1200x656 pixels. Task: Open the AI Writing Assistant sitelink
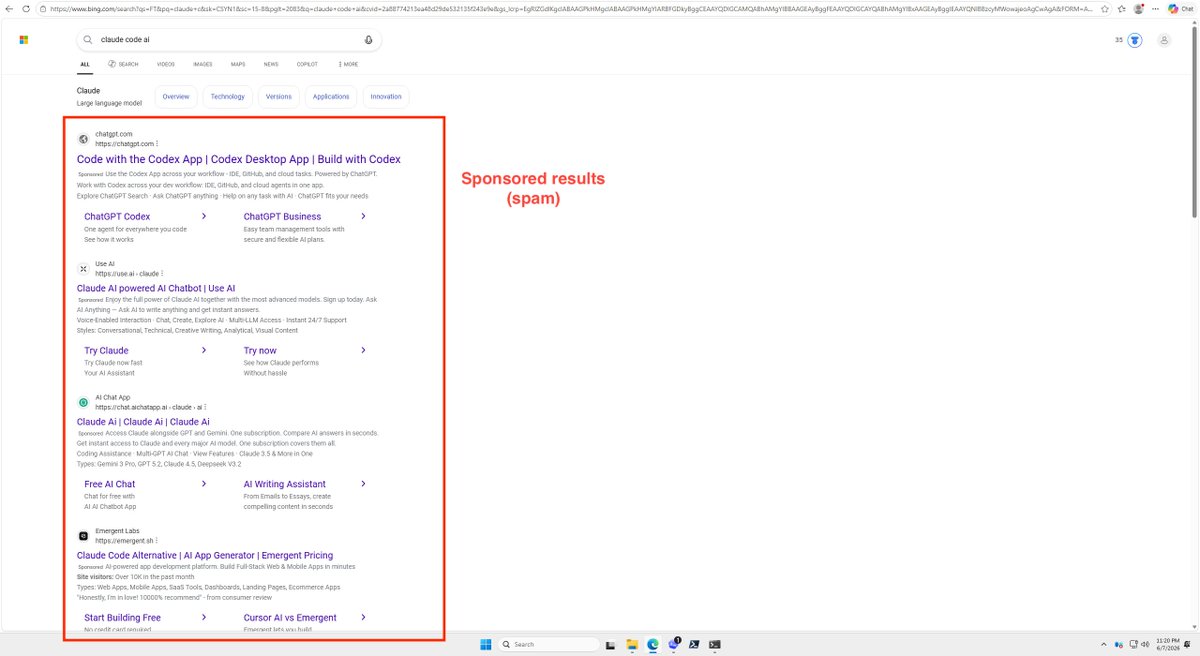[284, 484]
